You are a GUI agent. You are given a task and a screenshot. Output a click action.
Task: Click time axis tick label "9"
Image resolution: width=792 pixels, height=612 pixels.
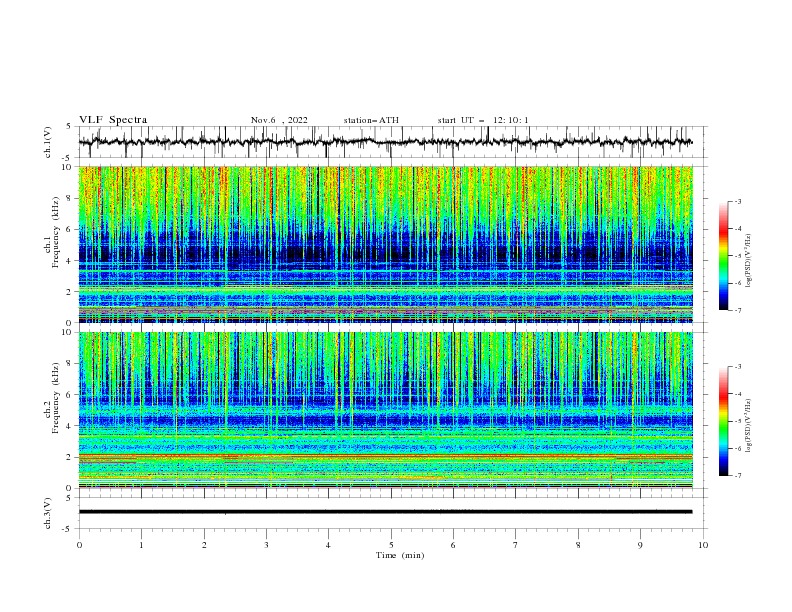(x=640, y=545)
